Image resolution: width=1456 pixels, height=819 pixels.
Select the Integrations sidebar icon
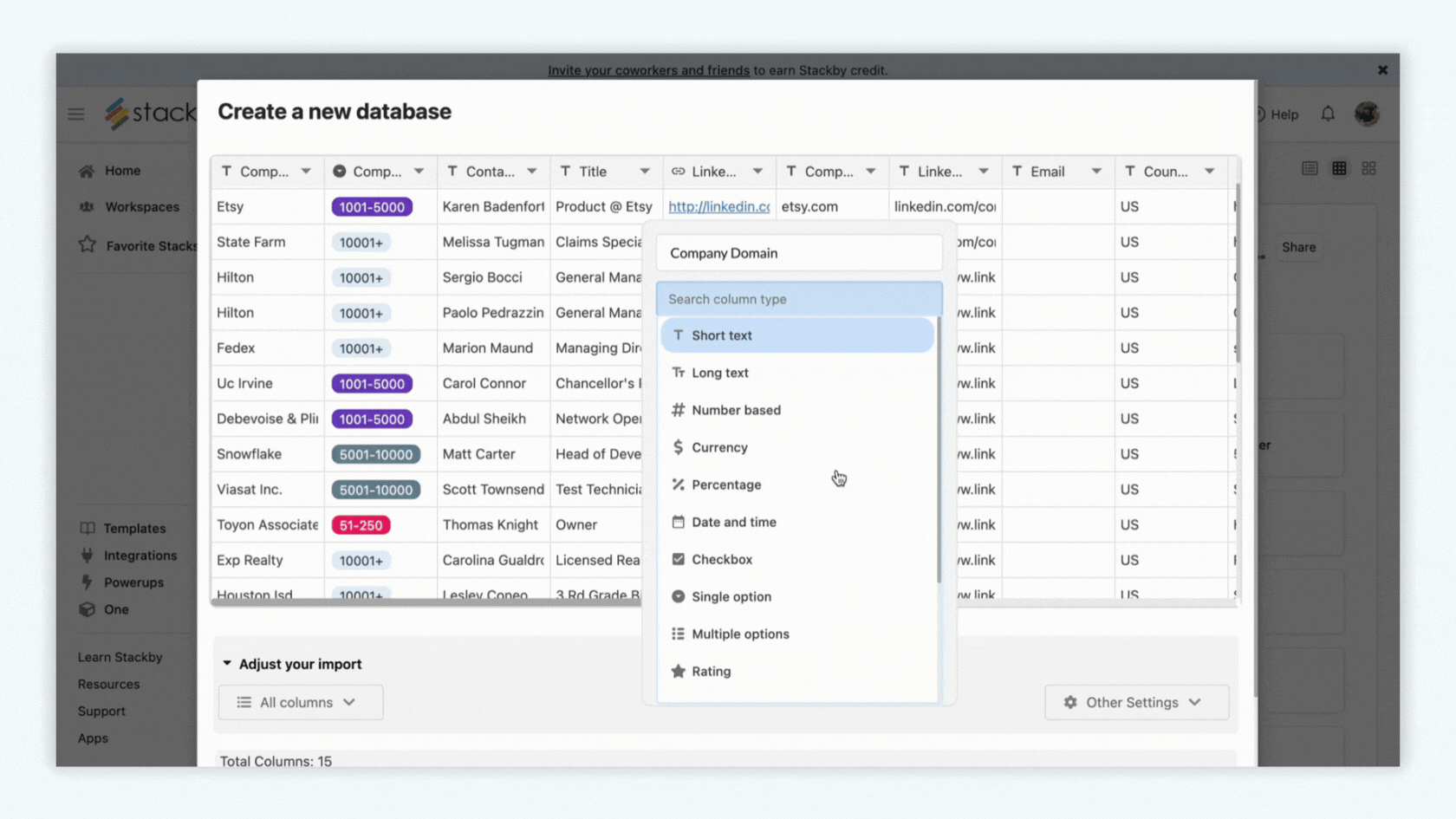coord(87,555)
